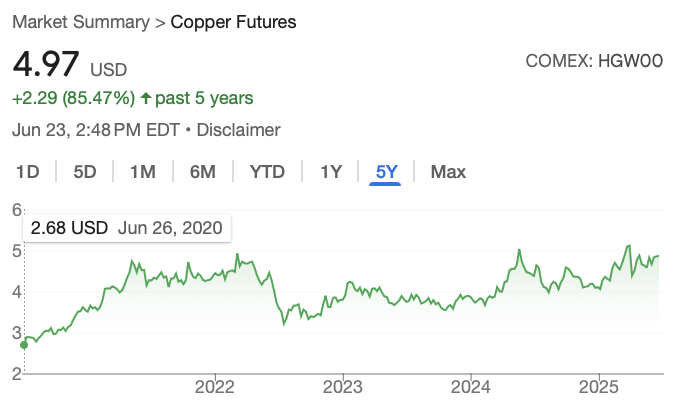Click the 2022 x-axis label

pos(214,387)
